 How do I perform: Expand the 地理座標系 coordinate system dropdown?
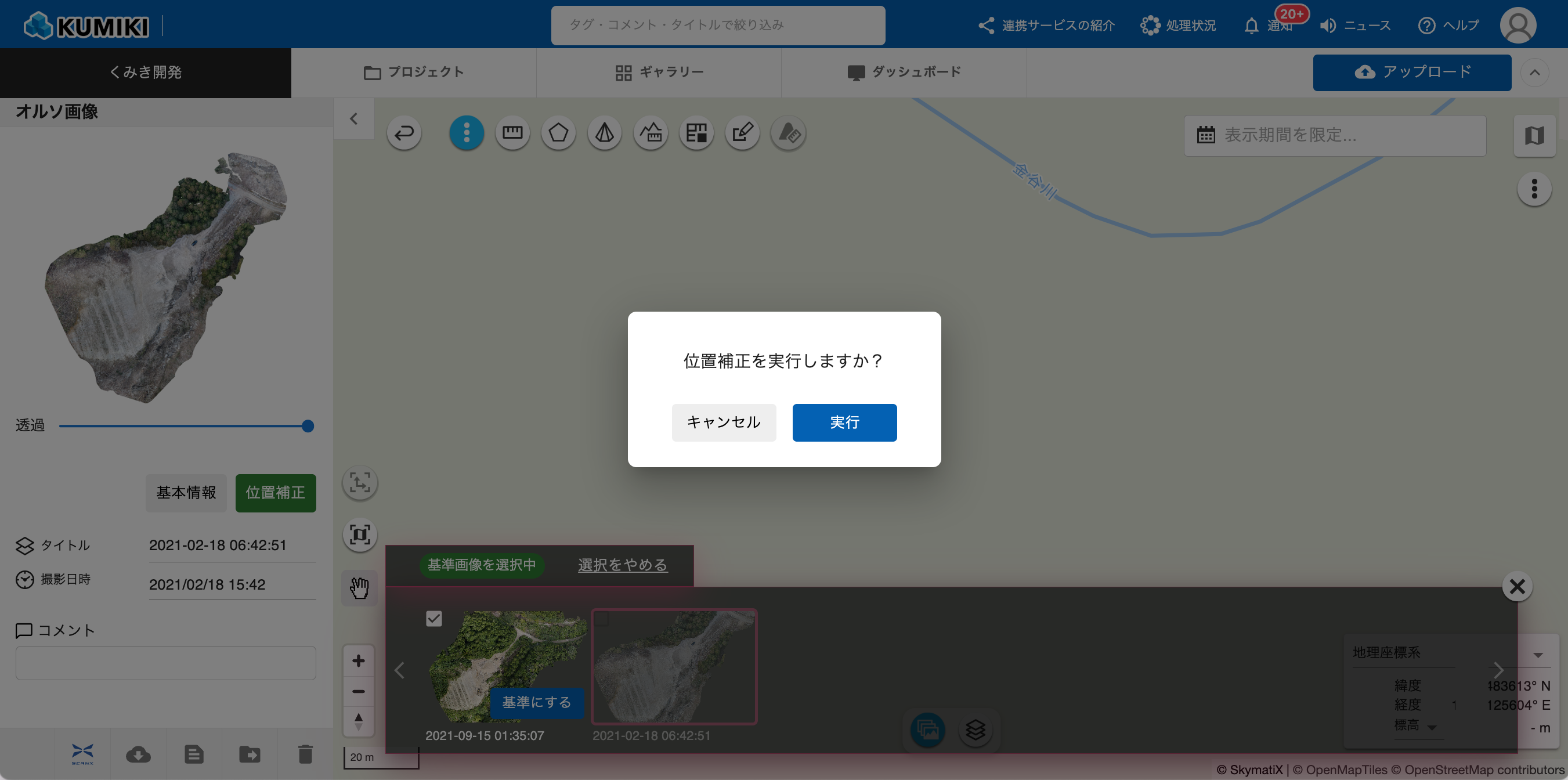click(1538, 655)
